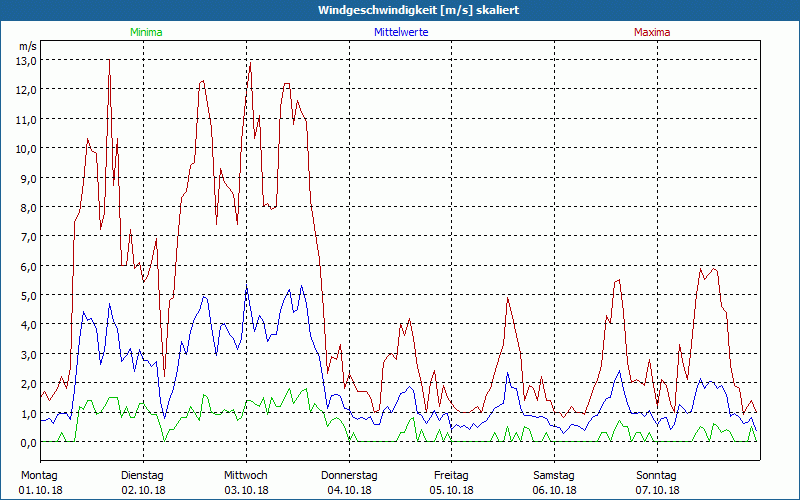This screenshot has width=800, height=500.
Task: Click the '8,0' y-axis value
Action: [29, 208]
